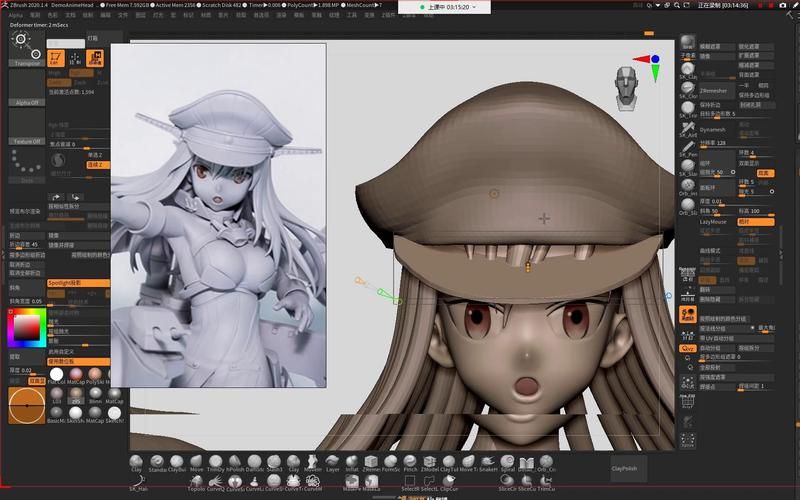
Task: Pick a color in the color picker square
Action: coord(27,328)
